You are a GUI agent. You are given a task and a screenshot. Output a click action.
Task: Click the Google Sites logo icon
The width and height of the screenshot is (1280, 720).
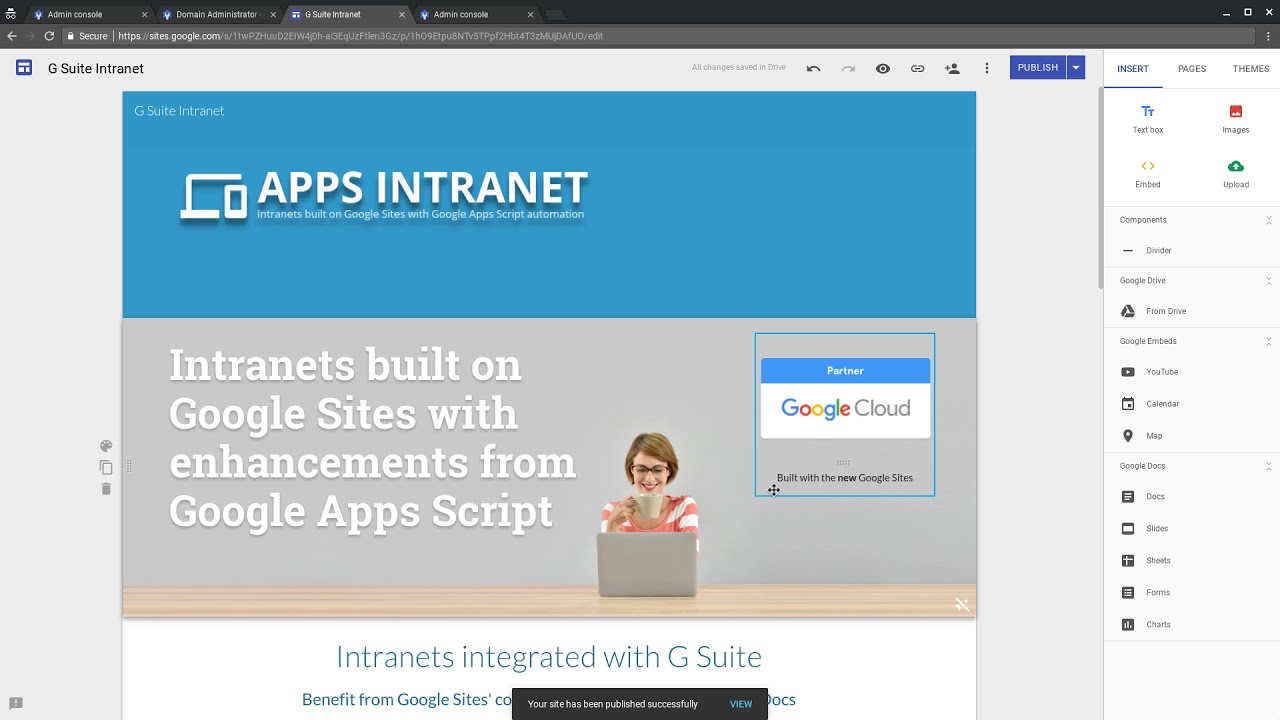click(x=23, y=68)
